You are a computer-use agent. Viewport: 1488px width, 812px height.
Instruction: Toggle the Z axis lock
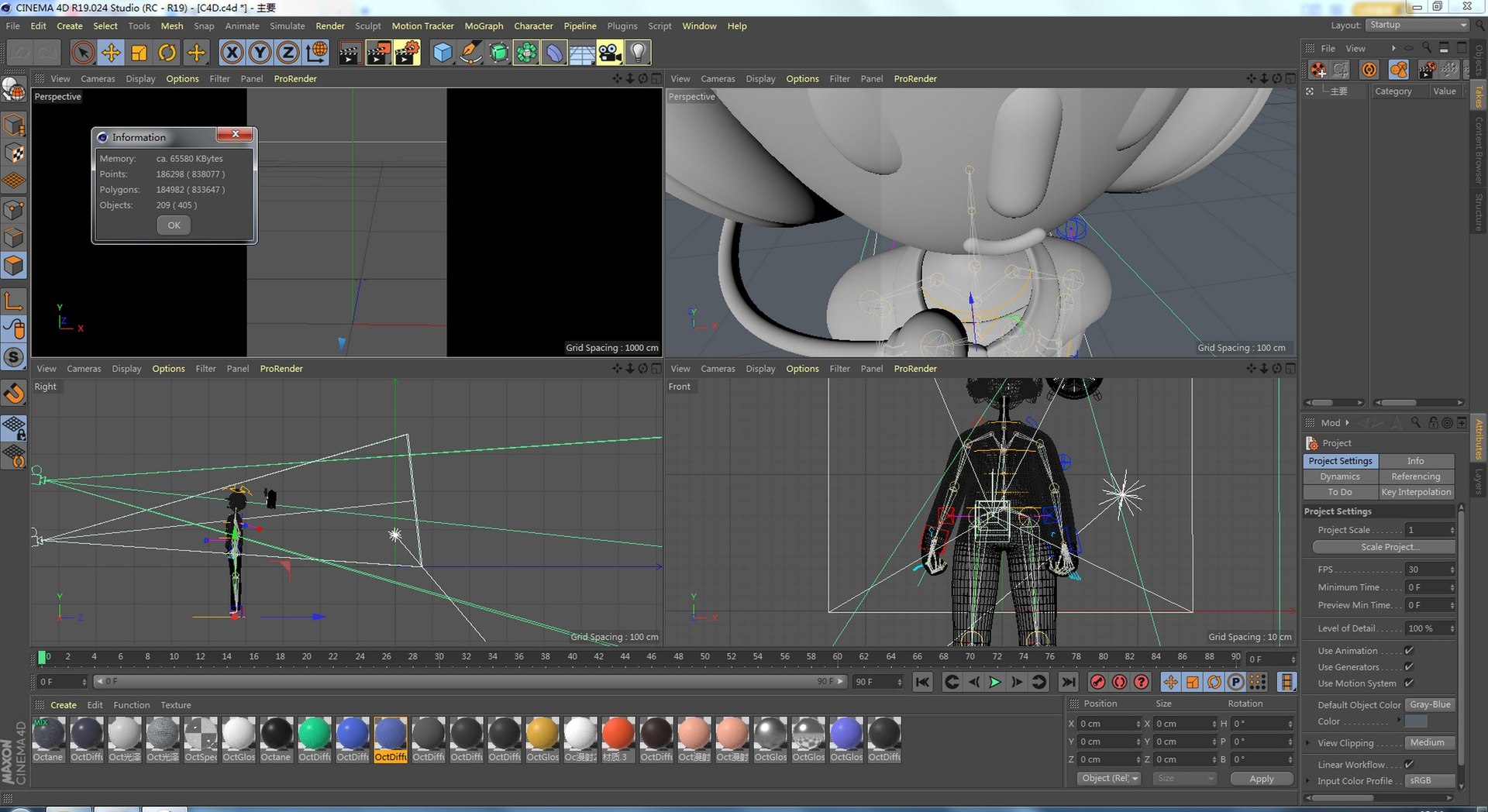pyautogui.click(x=288, y=53)
